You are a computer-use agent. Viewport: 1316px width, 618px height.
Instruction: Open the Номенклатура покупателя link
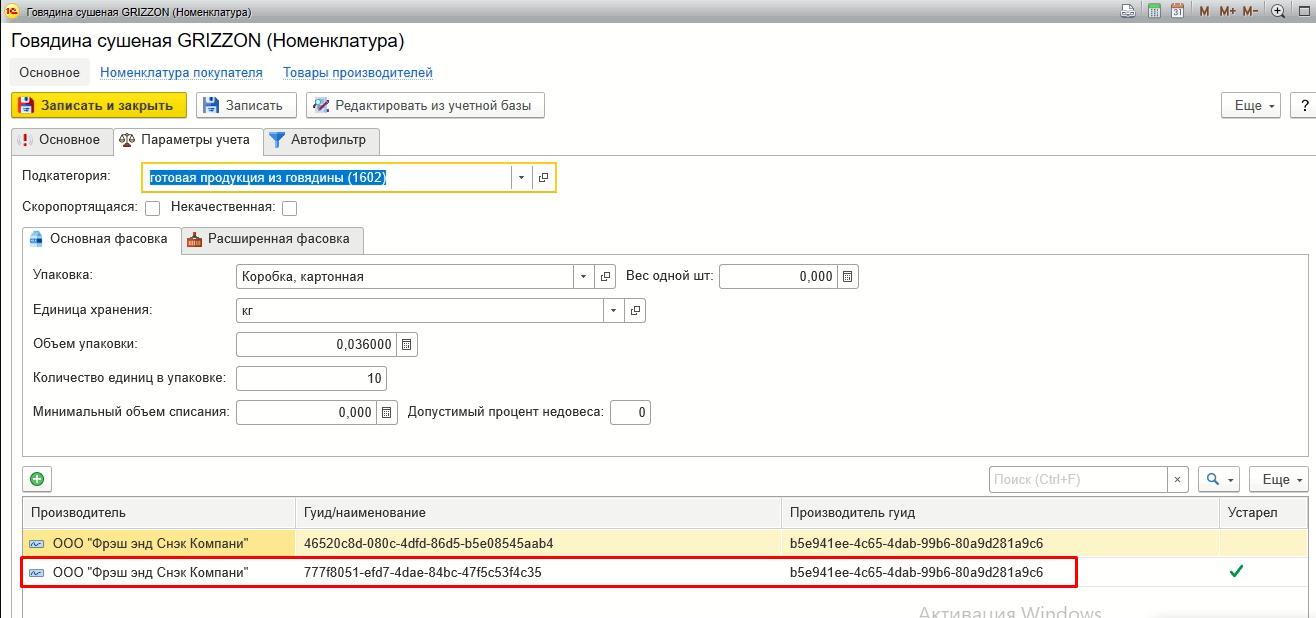(181, 72)
